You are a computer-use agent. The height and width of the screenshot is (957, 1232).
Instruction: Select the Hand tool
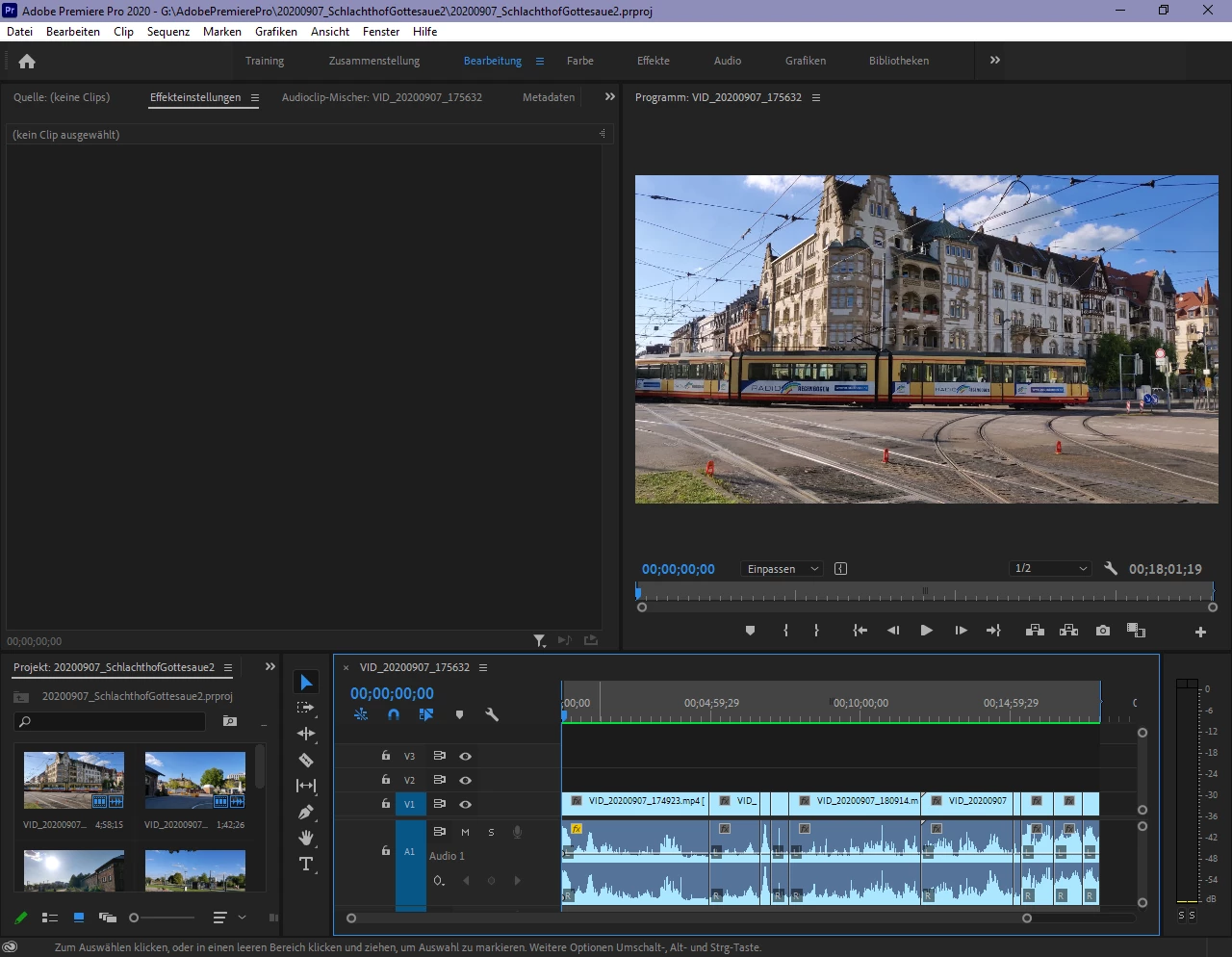306,838
